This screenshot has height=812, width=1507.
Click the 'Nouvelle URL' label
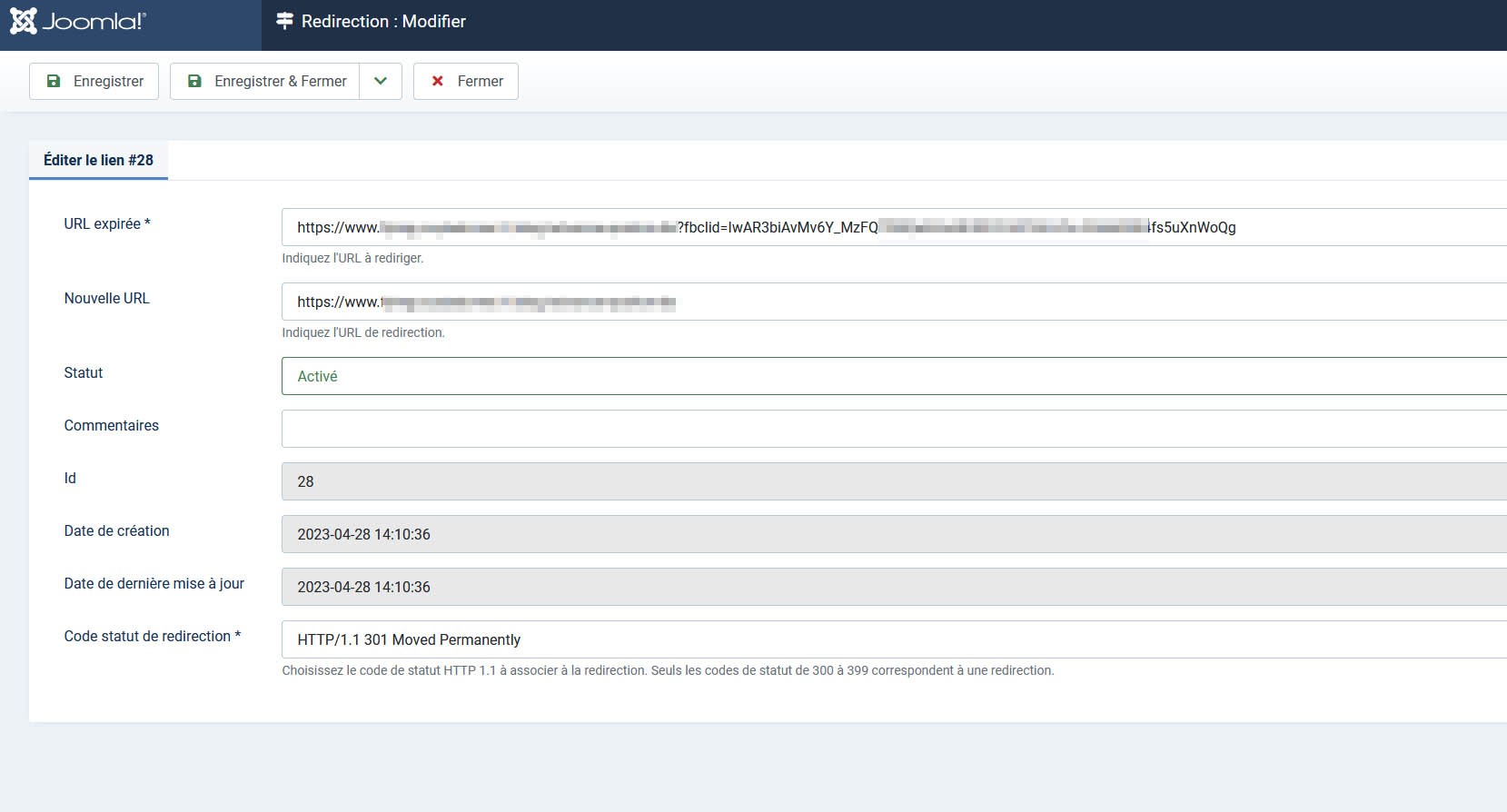click(x=106, y=298)
